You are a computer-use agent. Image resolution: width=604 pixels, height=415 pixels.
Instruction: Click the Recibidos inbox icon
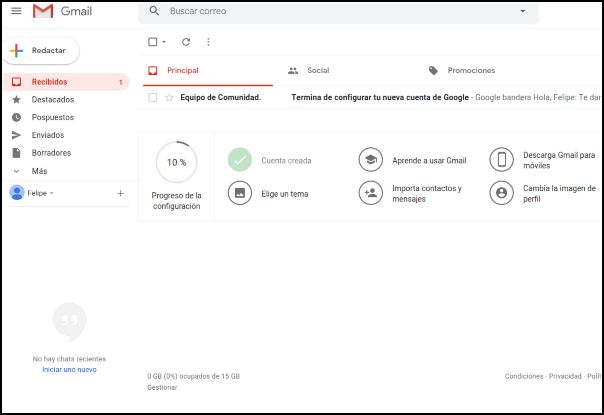tap(16, 82)
